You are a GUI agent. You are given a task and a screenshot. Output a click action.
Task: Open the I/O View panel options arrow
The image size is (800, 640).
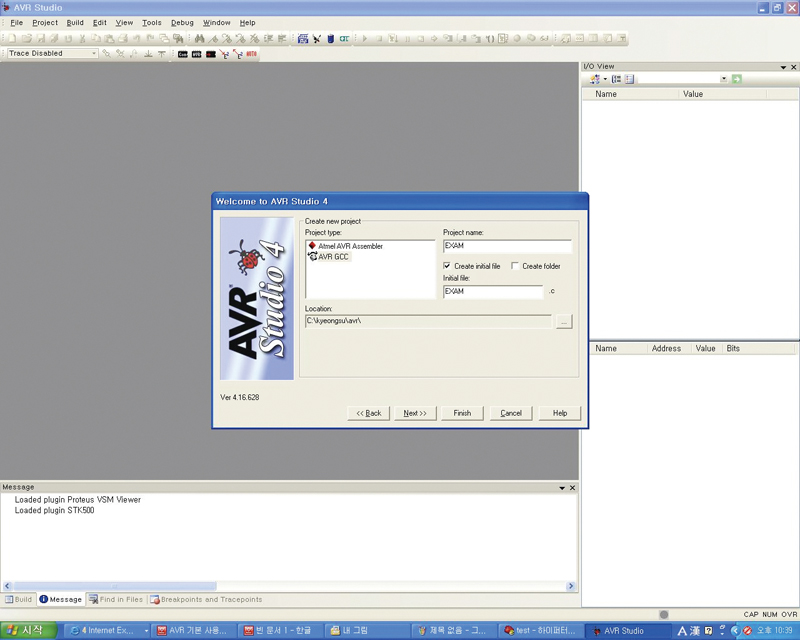click(x=783, y=67)
